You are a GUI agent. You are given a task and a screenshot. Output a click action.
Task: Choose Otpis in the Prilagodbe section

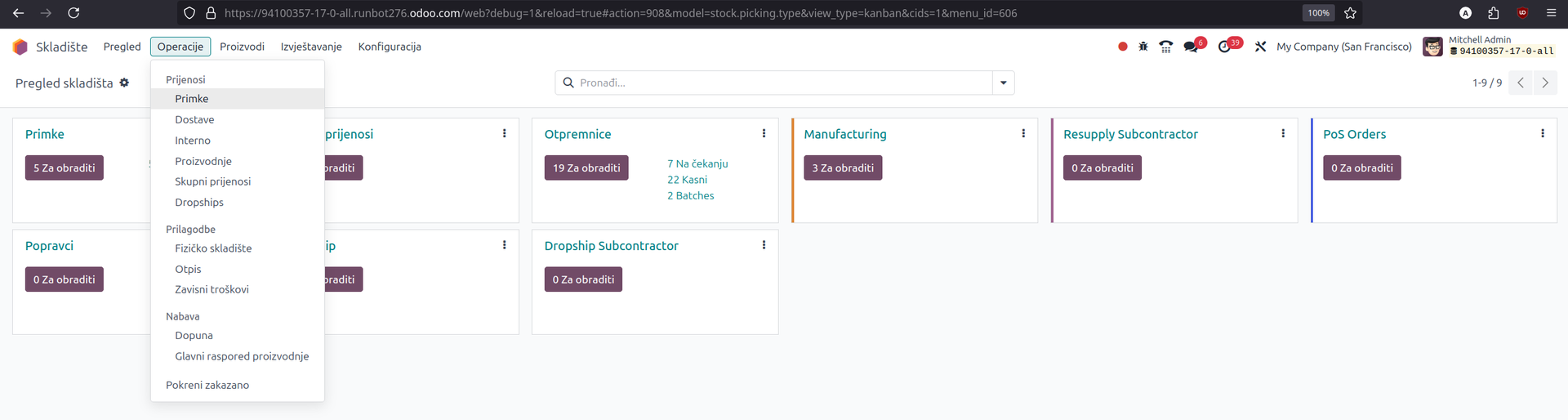(188, 269)
